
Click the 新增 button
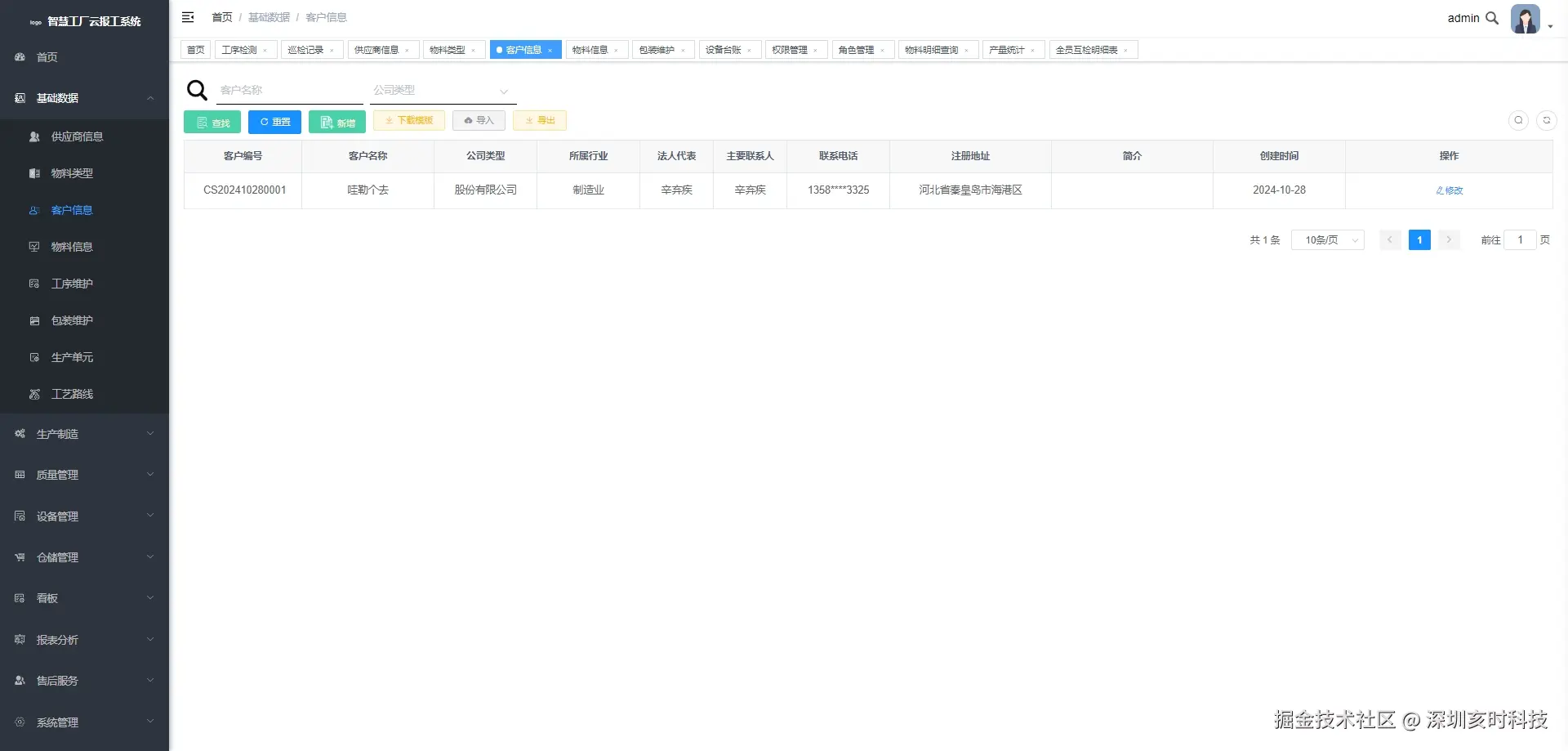[x=337, y=122]
